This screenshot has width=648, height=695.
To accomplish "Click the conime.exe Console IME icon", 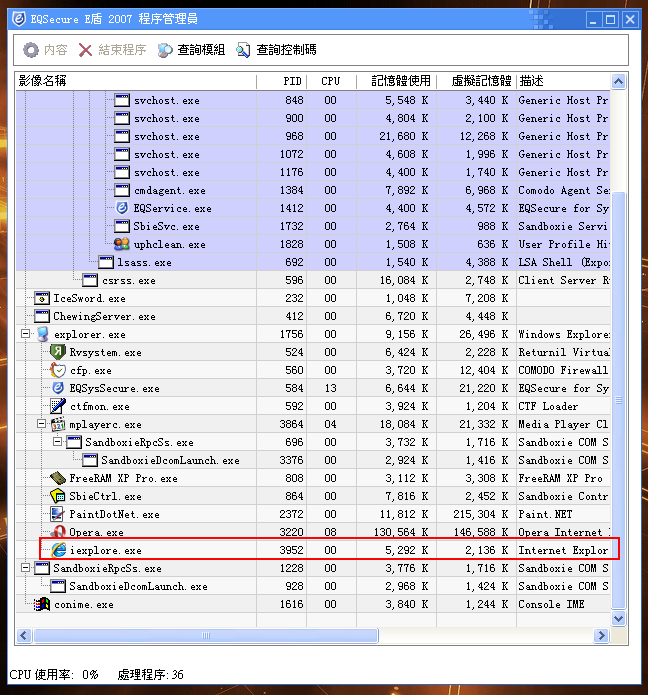I will pyautogui.click(x=42, y=604).
